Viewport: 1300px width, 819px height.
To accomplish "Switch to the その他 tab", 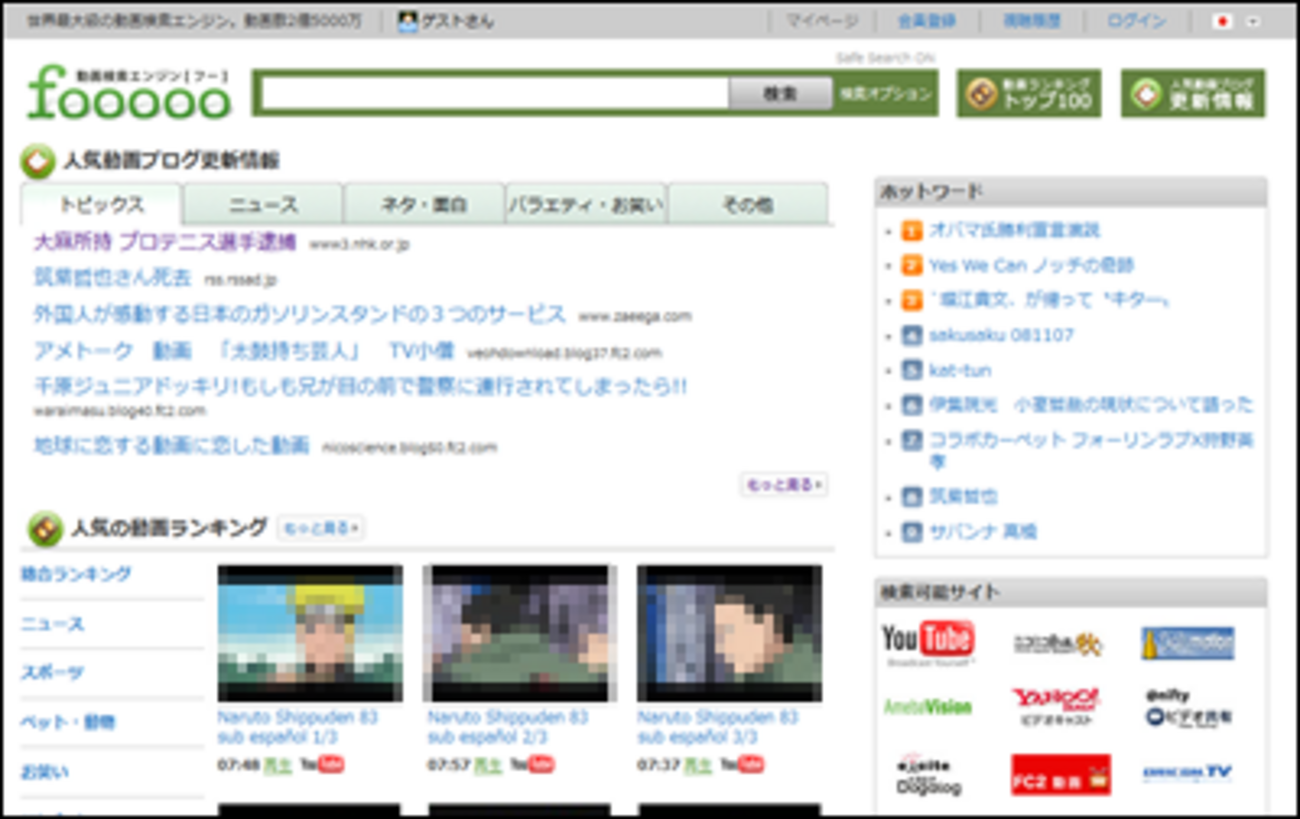I will (748, 204).
